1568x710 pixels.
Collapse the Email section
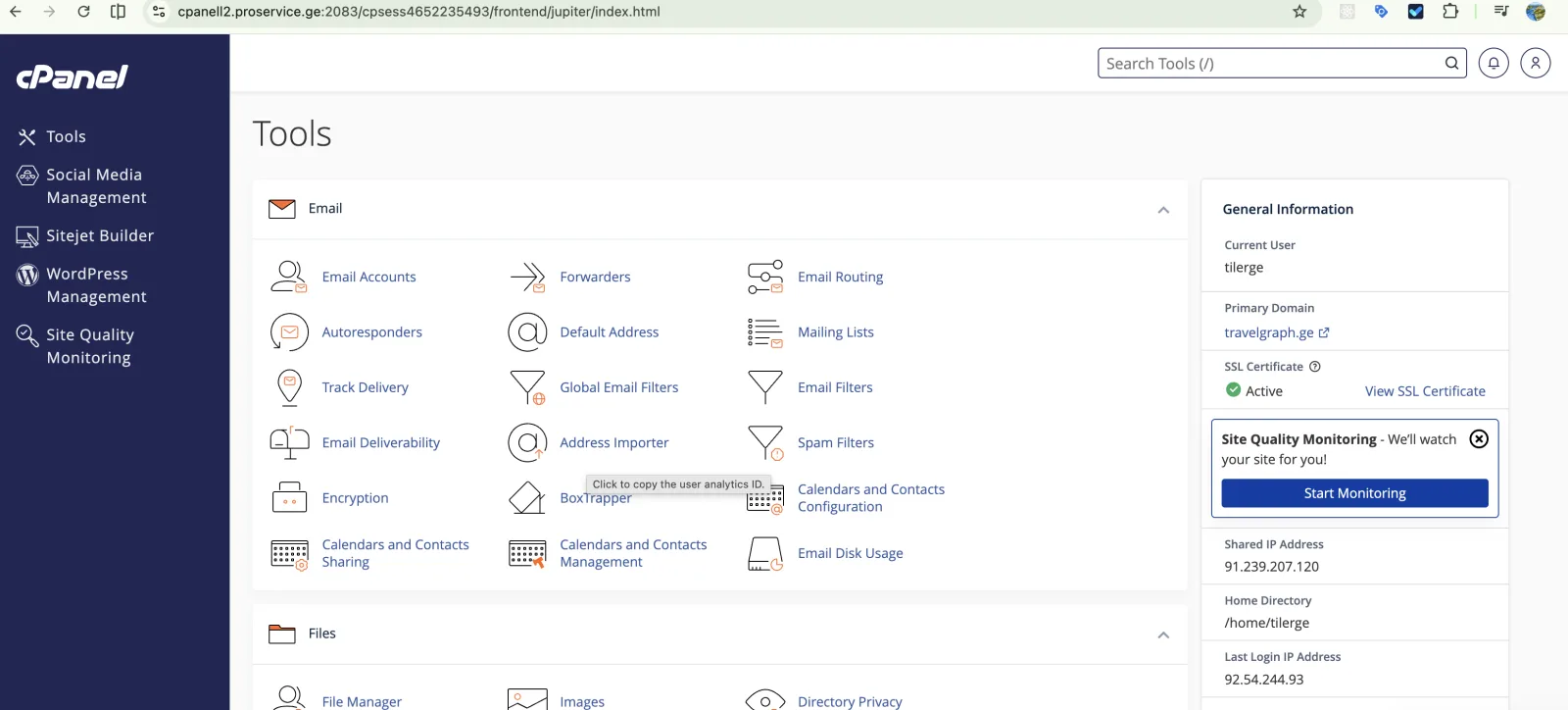tap(1163, 210)
